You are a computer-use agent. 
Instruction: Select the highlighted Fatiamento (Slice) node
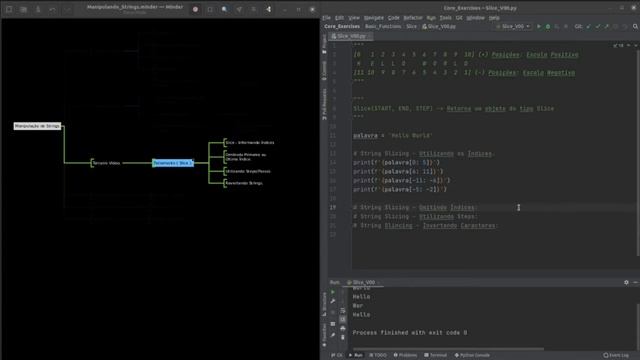[x=173, y=163]
